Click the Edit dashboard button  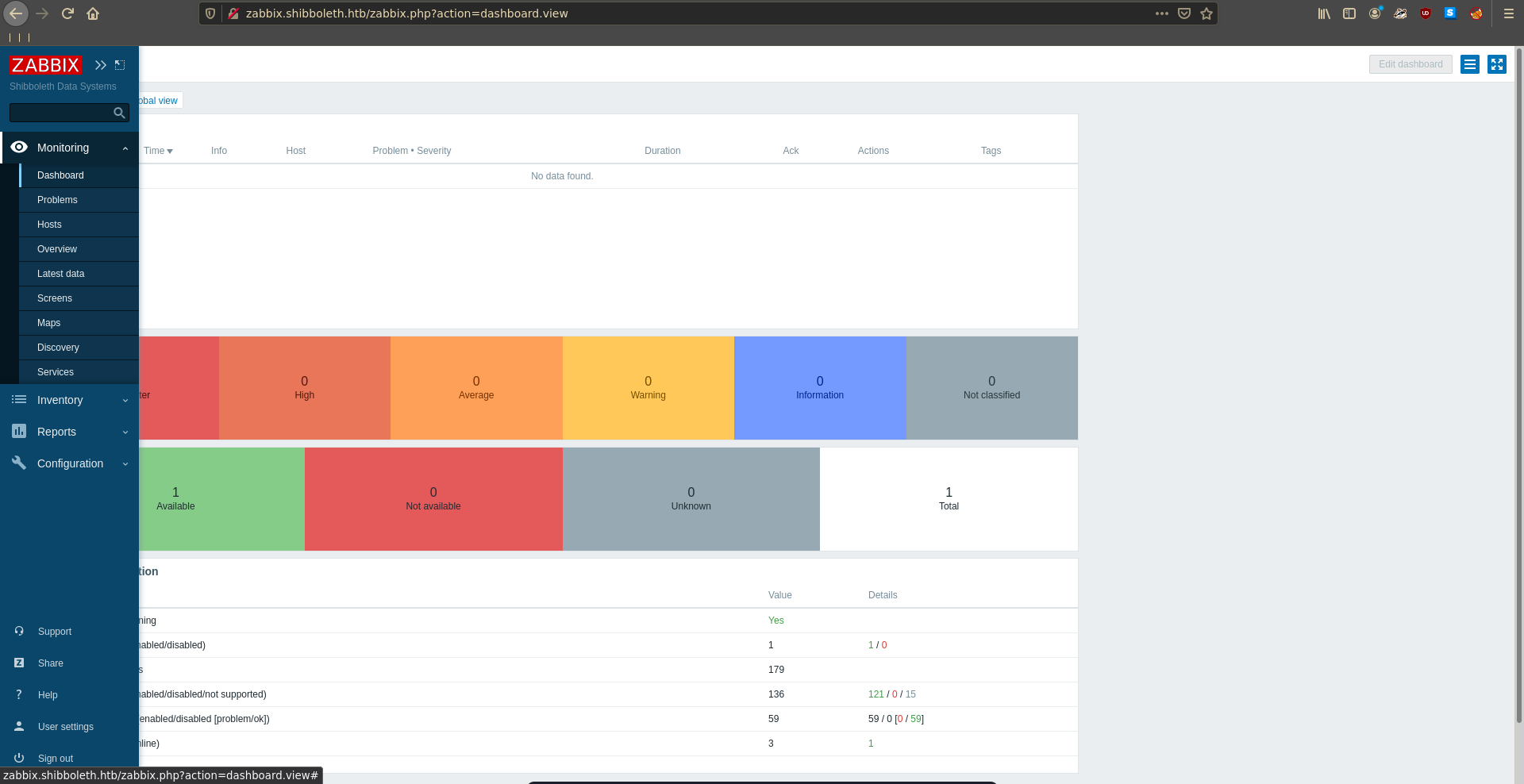point(1410,64)
